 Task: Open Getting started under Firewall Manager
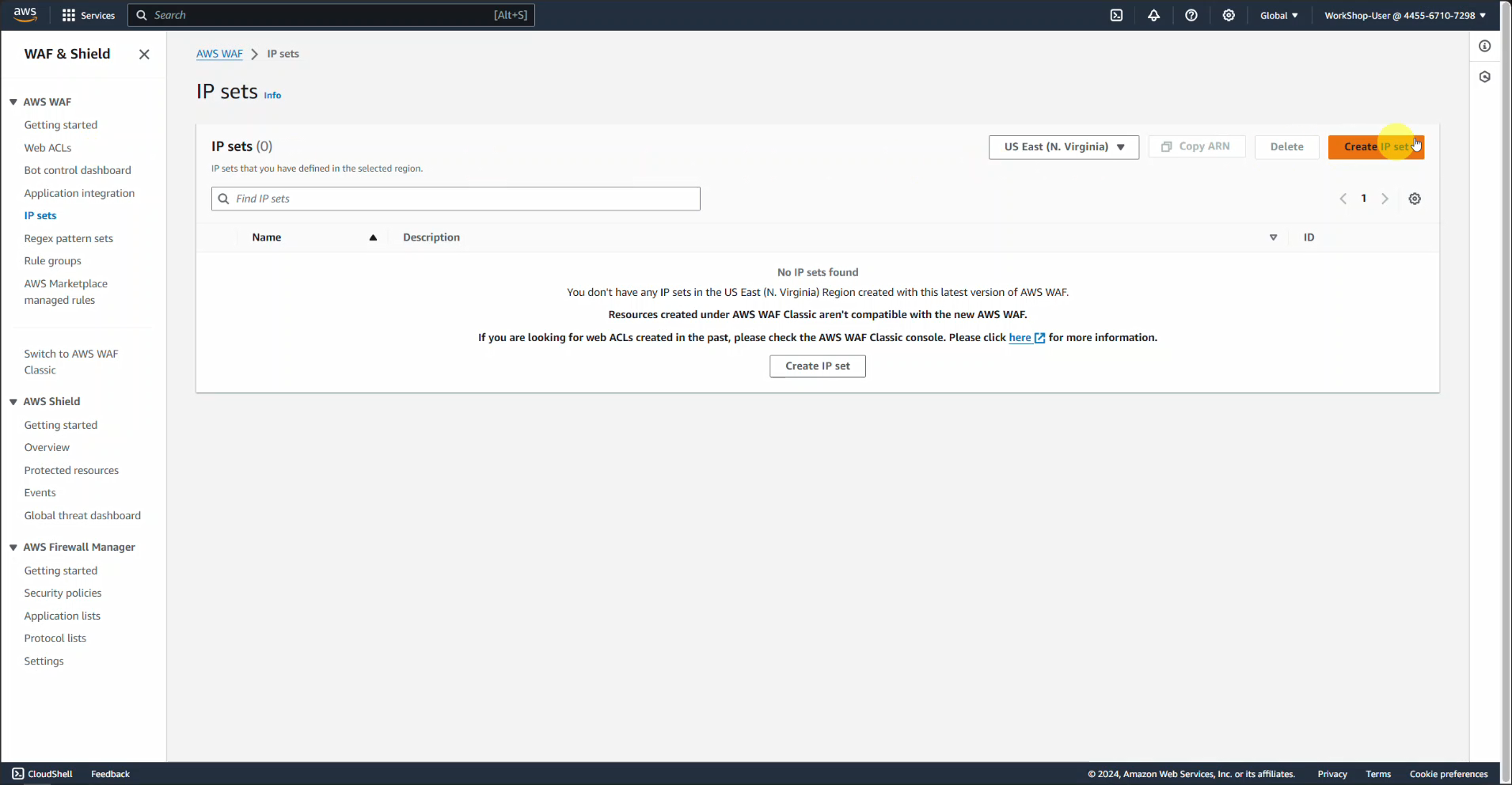[61, 571]
